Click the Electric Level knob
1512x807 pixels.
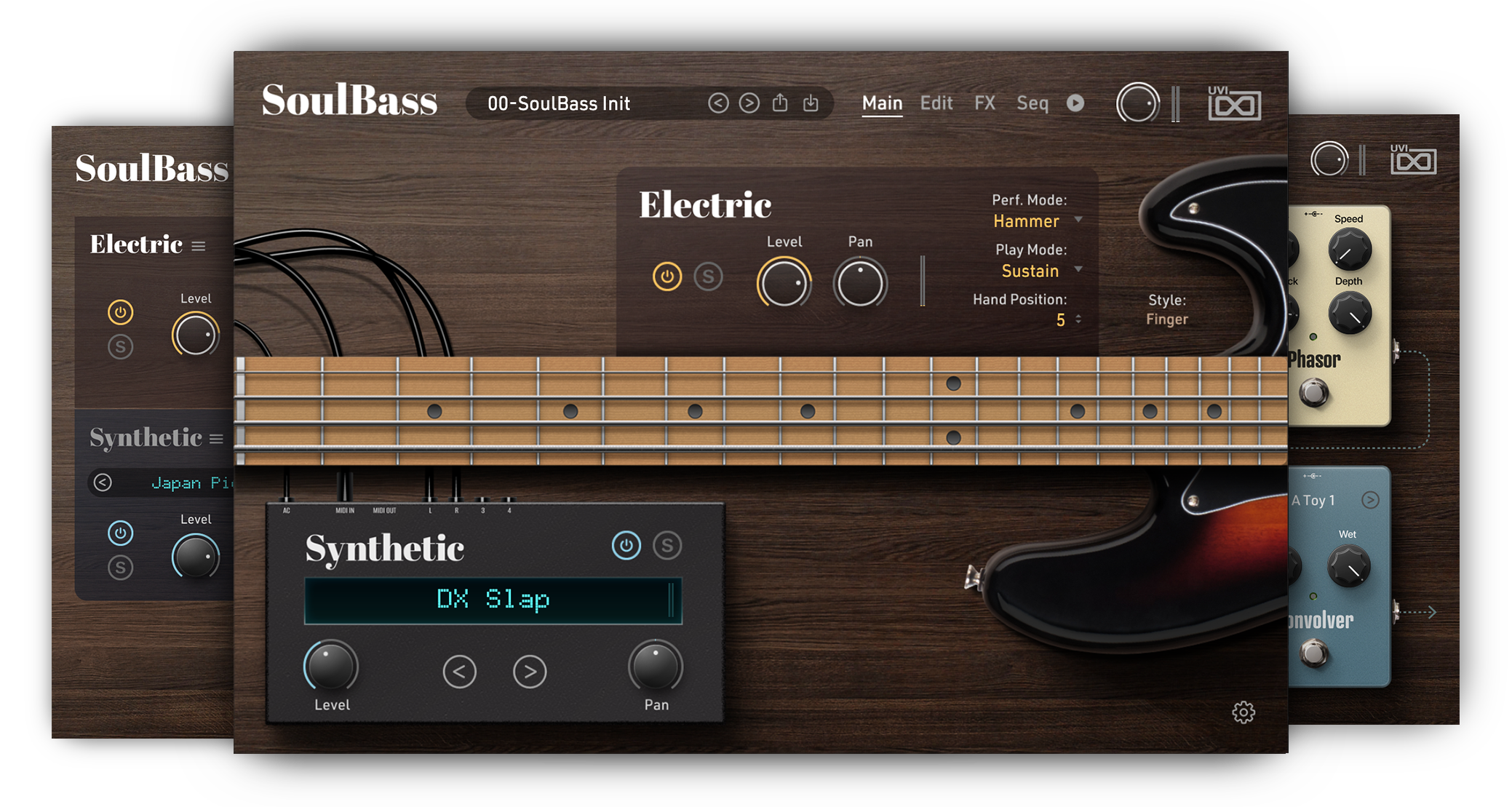(x=784, y=282)
